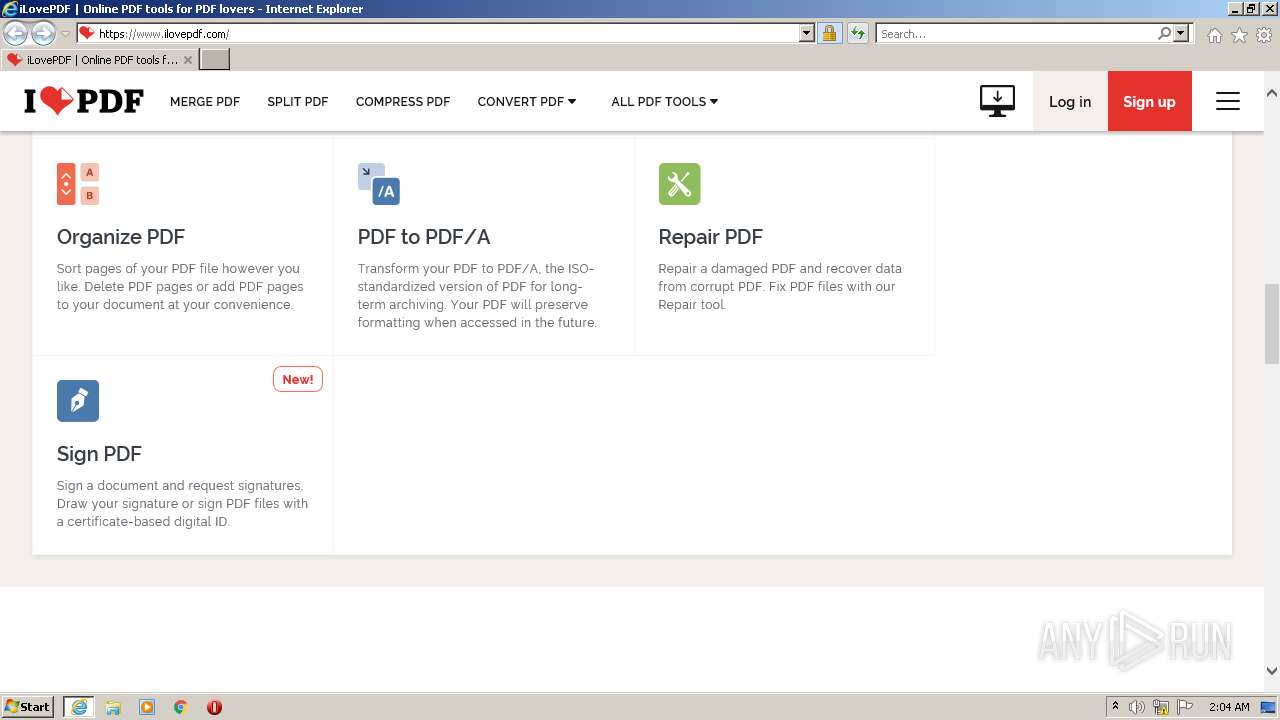Viewport: 1280px width, 720px height.
Task: Open the search provider dropdown arrow
Action: 1181,33
